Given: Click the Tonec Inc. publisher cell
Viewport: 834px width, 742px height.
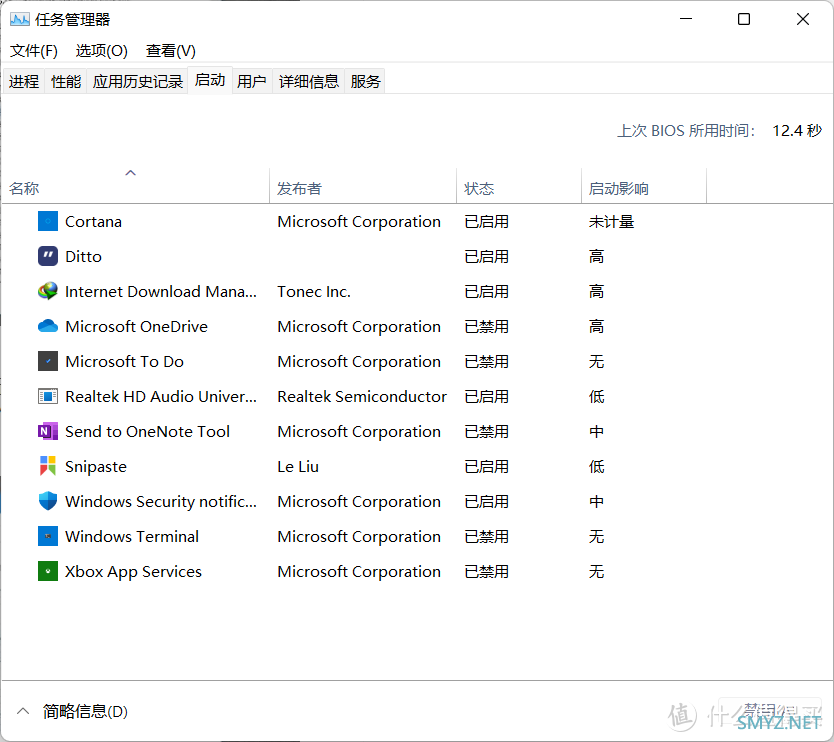Looking at the screenshot, I should (314, 291).
